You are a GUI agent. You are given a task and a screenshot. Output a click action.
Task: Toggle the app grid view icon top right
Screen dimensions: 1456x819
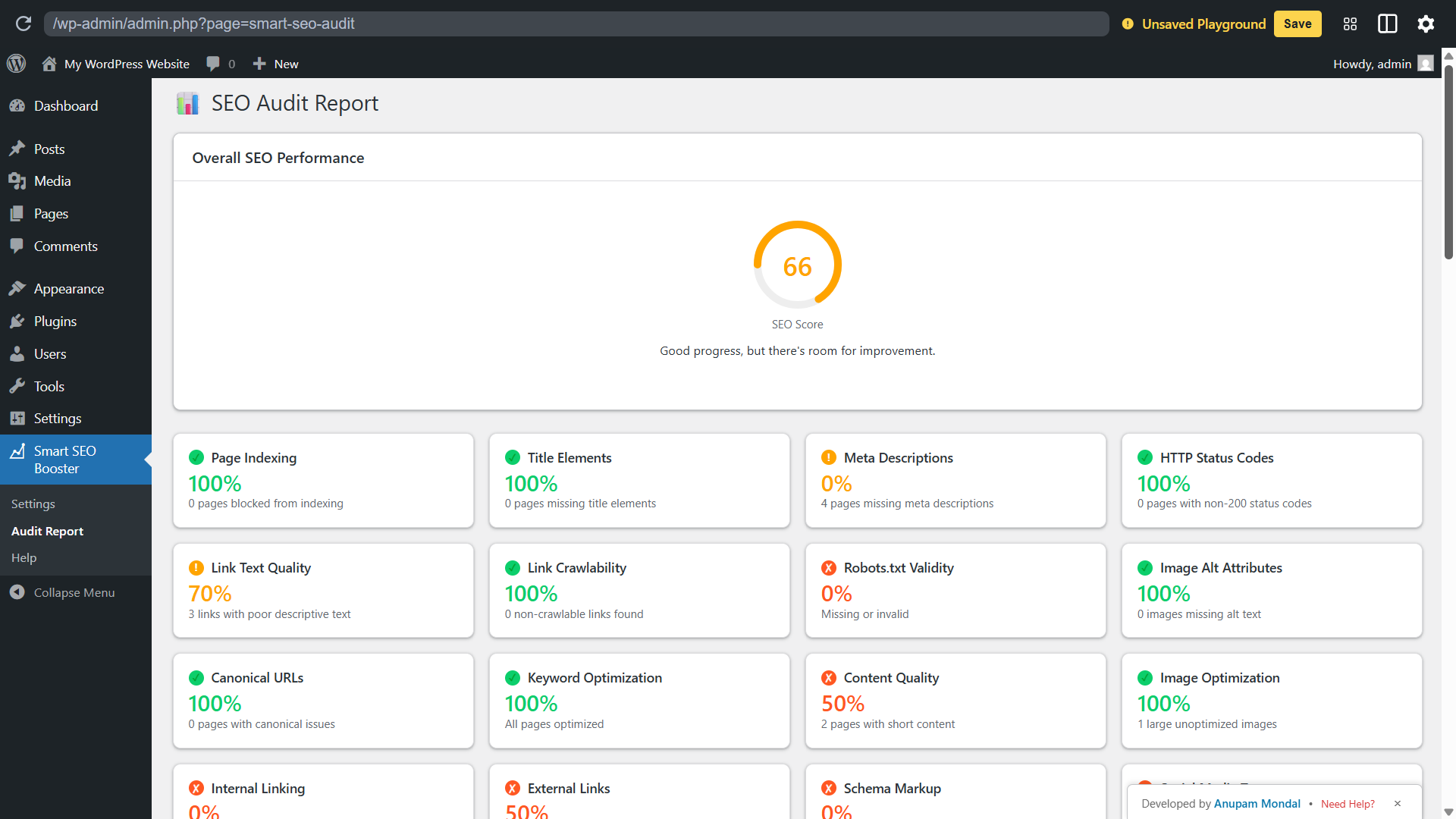1349,24
